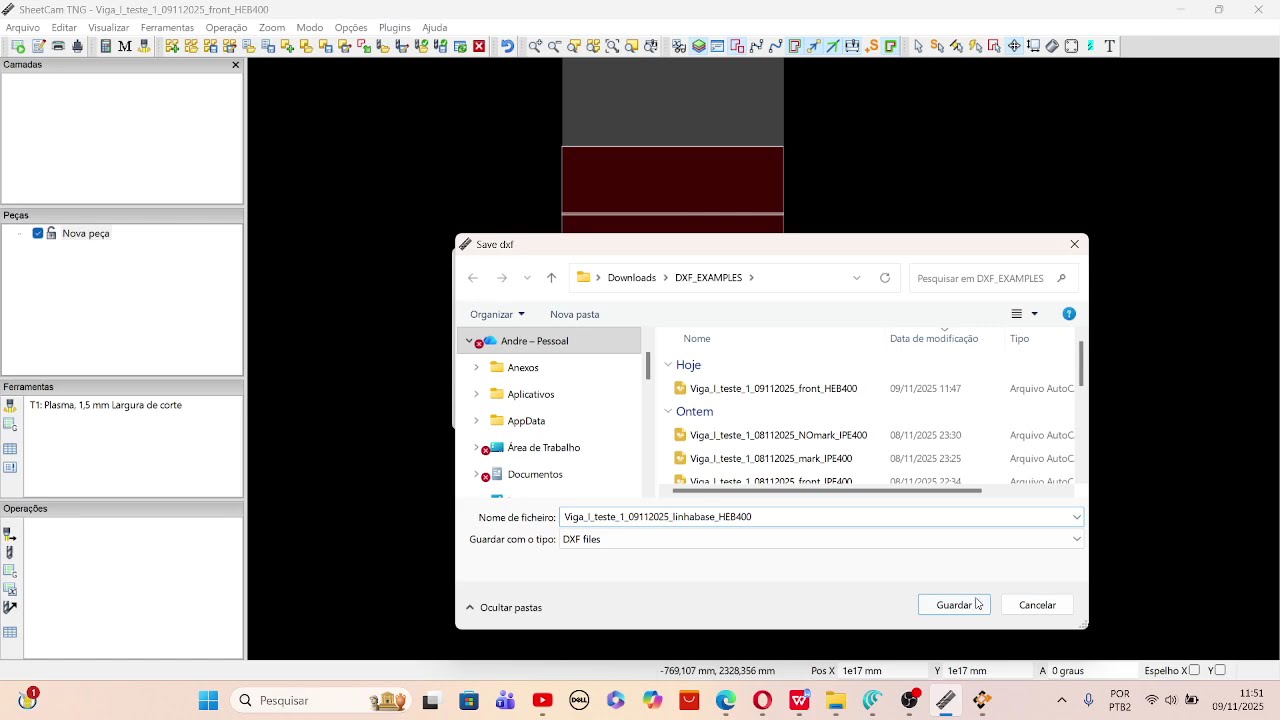The image size is (1280, 720).
Task: Click Nova pasta to create a folder
Action: pos(574,314)
